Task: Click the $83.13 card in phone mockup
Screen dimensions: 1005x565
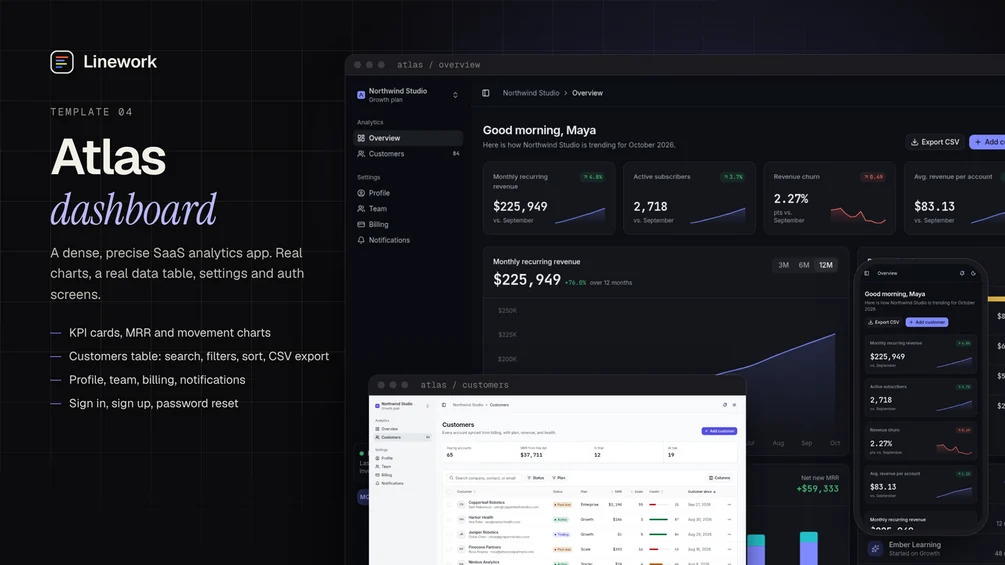Action: [x=920, y=486]
